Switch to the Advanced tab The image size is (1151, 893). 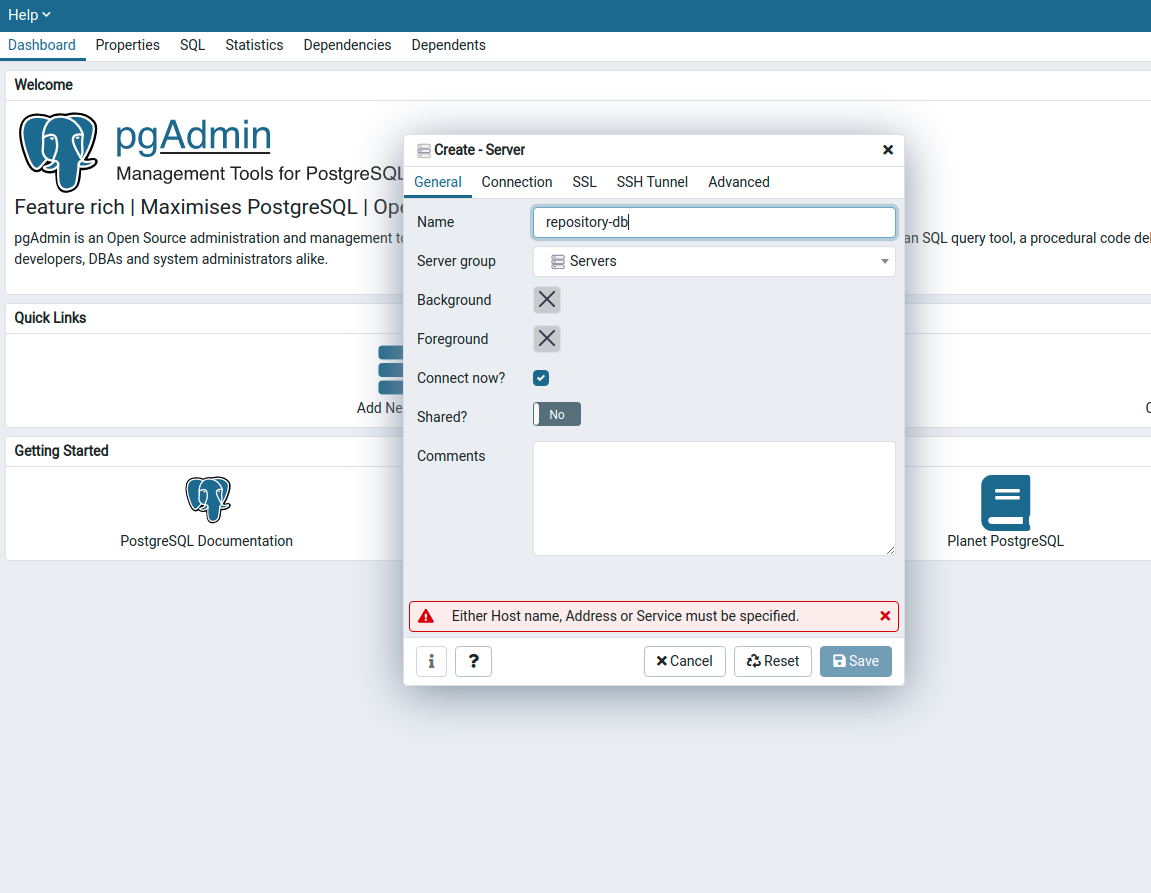point(738,182)
